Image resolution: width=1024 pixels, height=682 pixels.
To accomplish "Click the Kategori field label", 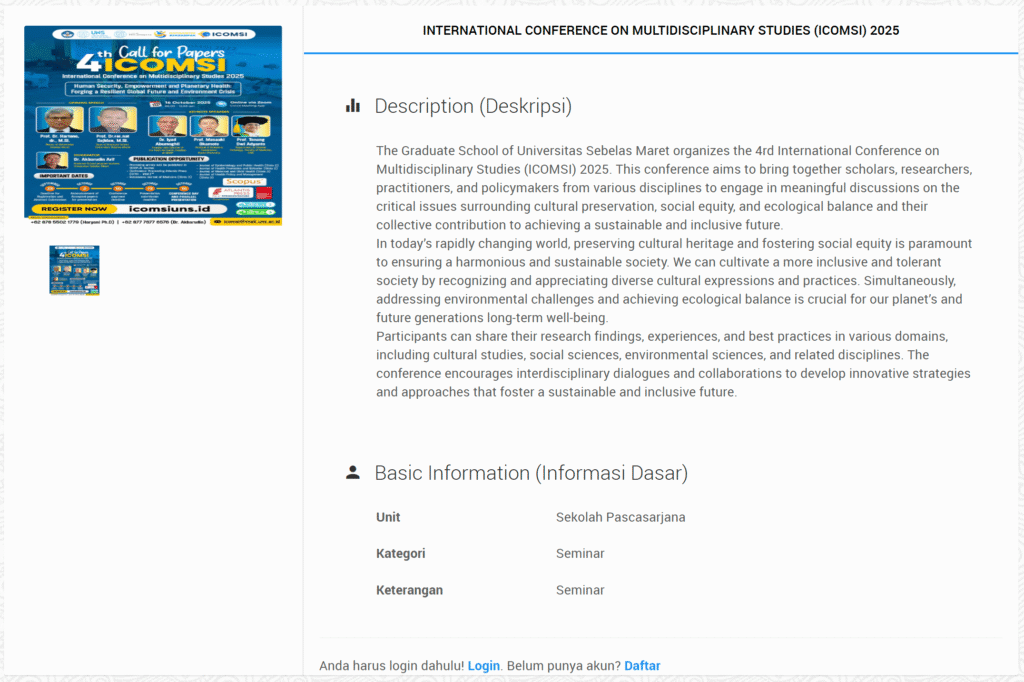I will pos(400,553).
